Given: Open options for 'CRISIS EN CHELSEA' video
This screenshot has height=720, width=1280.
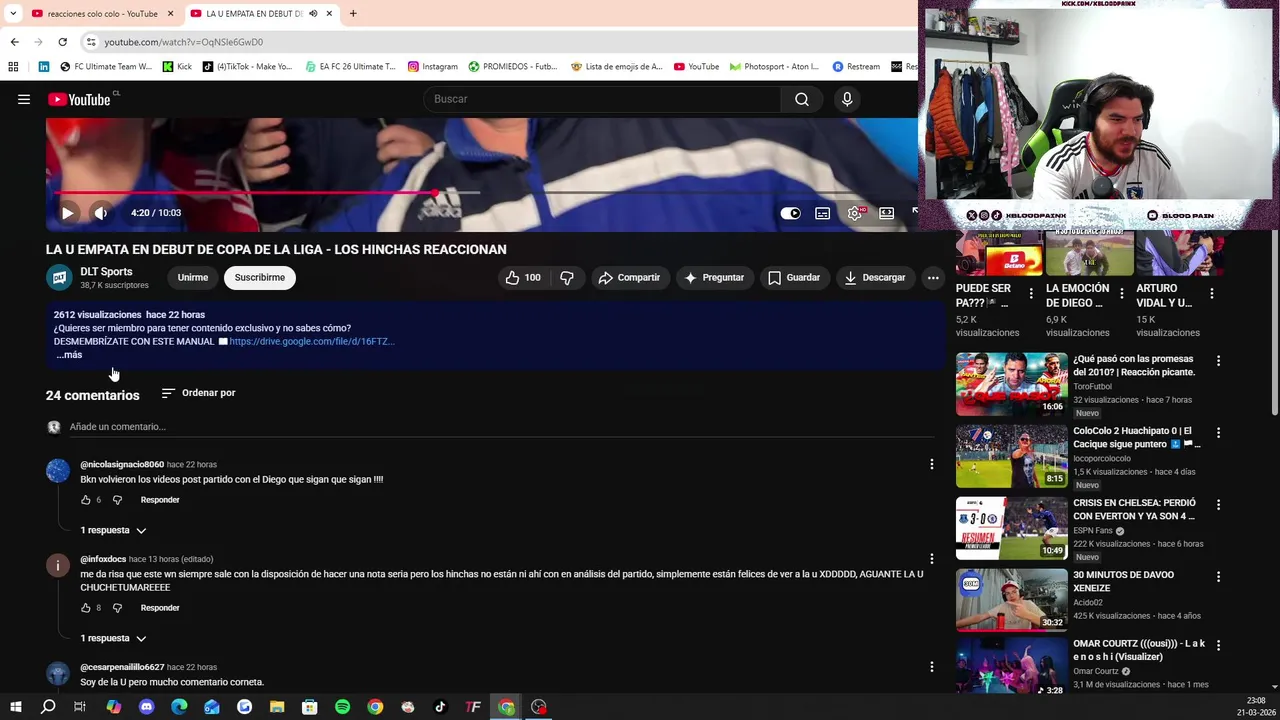Looking at the screenshot, I should pyautogui.click(x=1218, y=504).
